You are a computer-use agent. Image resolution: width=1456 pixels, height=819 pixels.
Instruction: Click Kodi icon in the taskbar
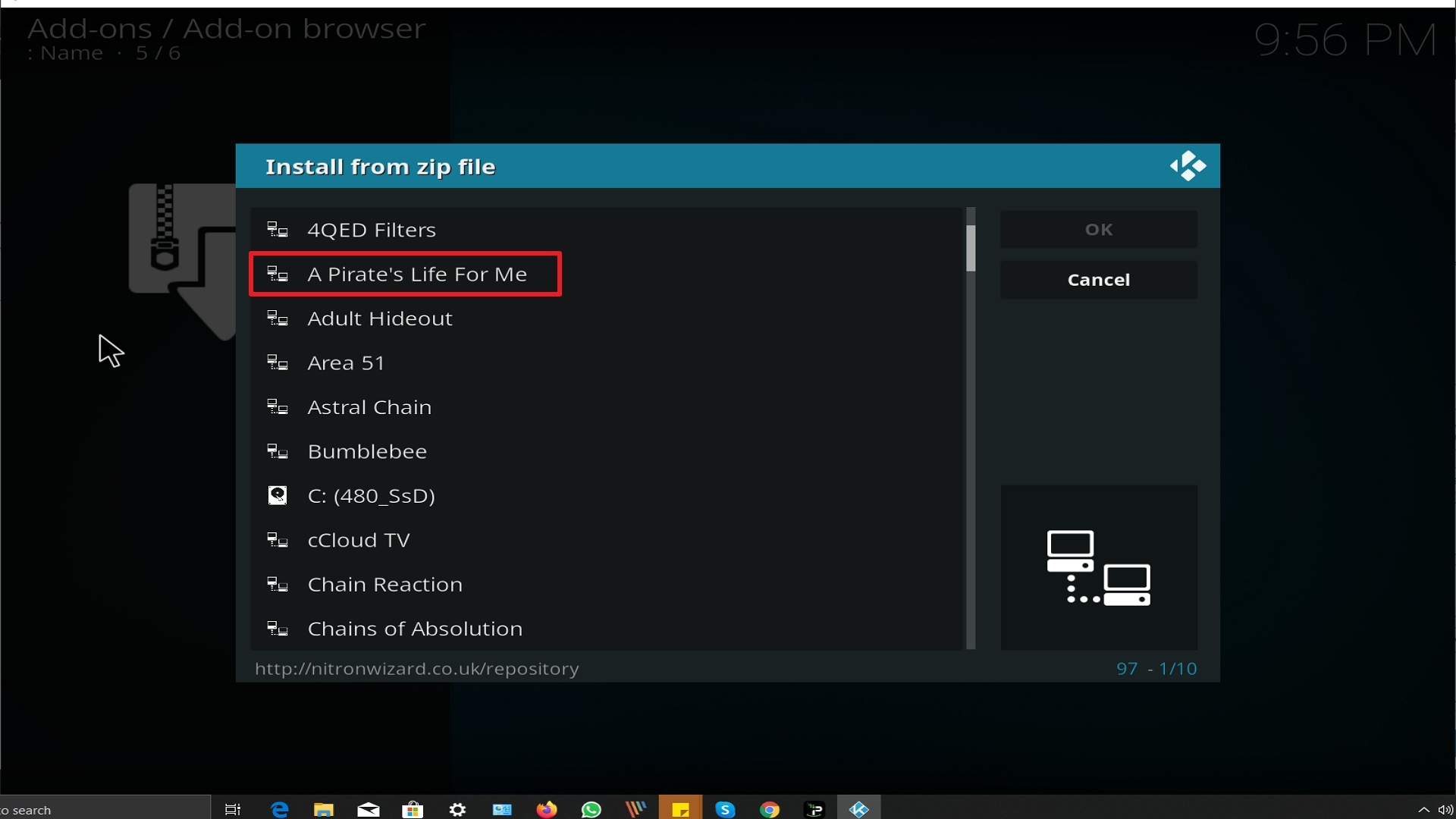(858, 809)
